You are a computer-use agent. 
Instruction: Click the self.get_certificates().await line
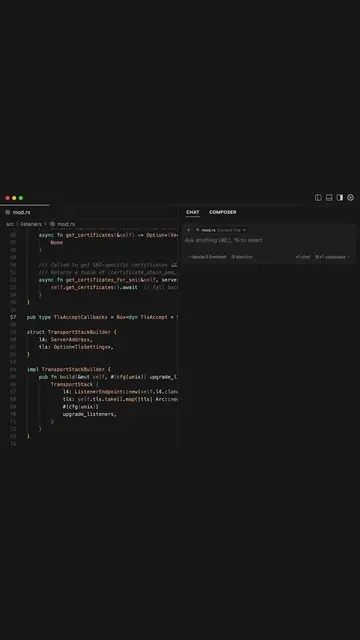coord(94,287)
